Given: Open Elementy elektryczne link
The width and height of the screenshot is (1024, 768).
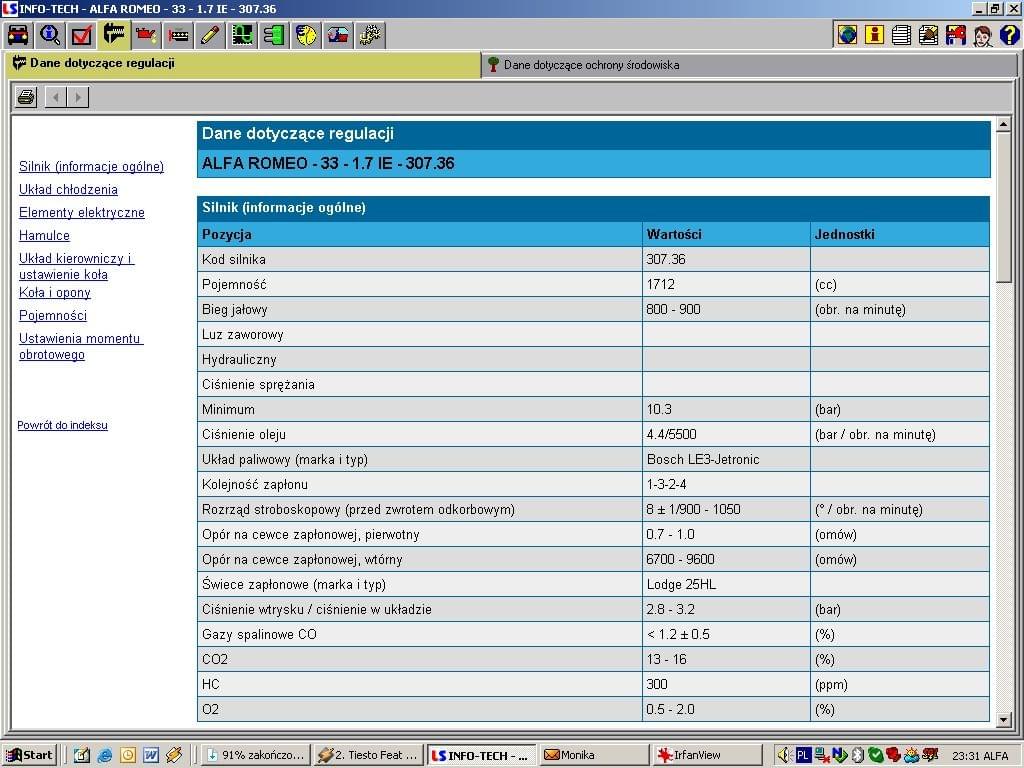Looking at the screenshot, I should [82, 212].
